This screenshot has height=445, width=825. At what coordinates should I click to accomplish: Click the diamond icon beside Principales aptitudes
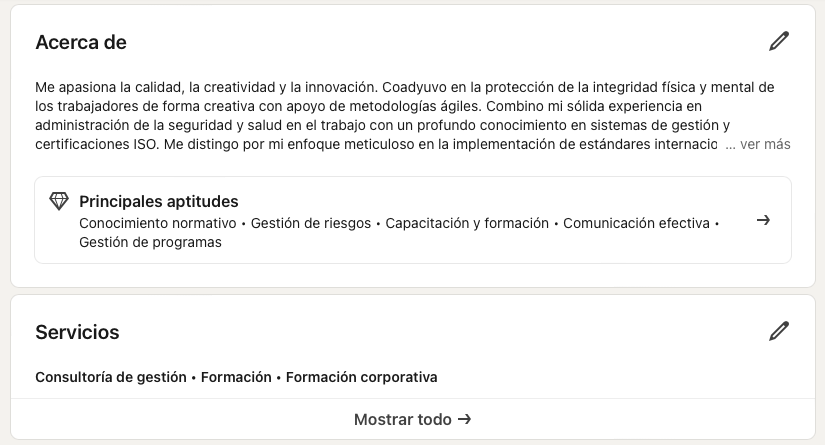pos(59,201)
